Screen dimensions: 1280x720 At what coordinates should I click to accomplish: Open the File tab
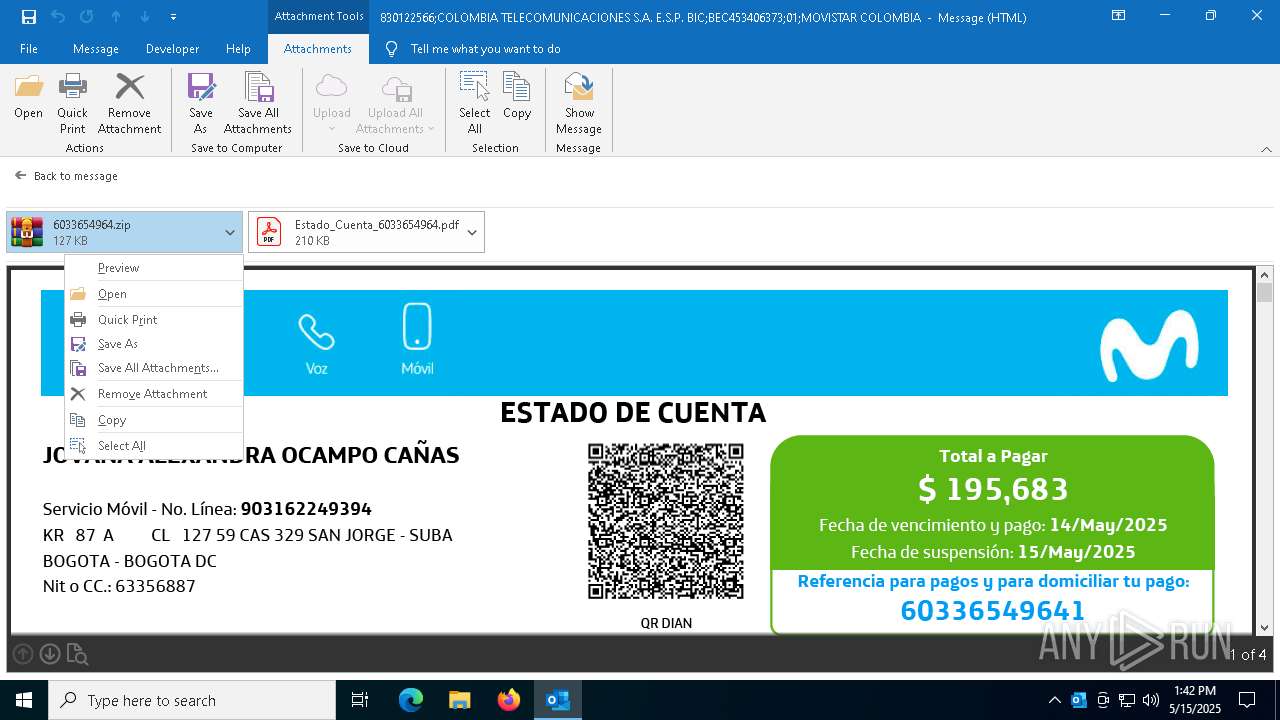(x=29, y=49)
